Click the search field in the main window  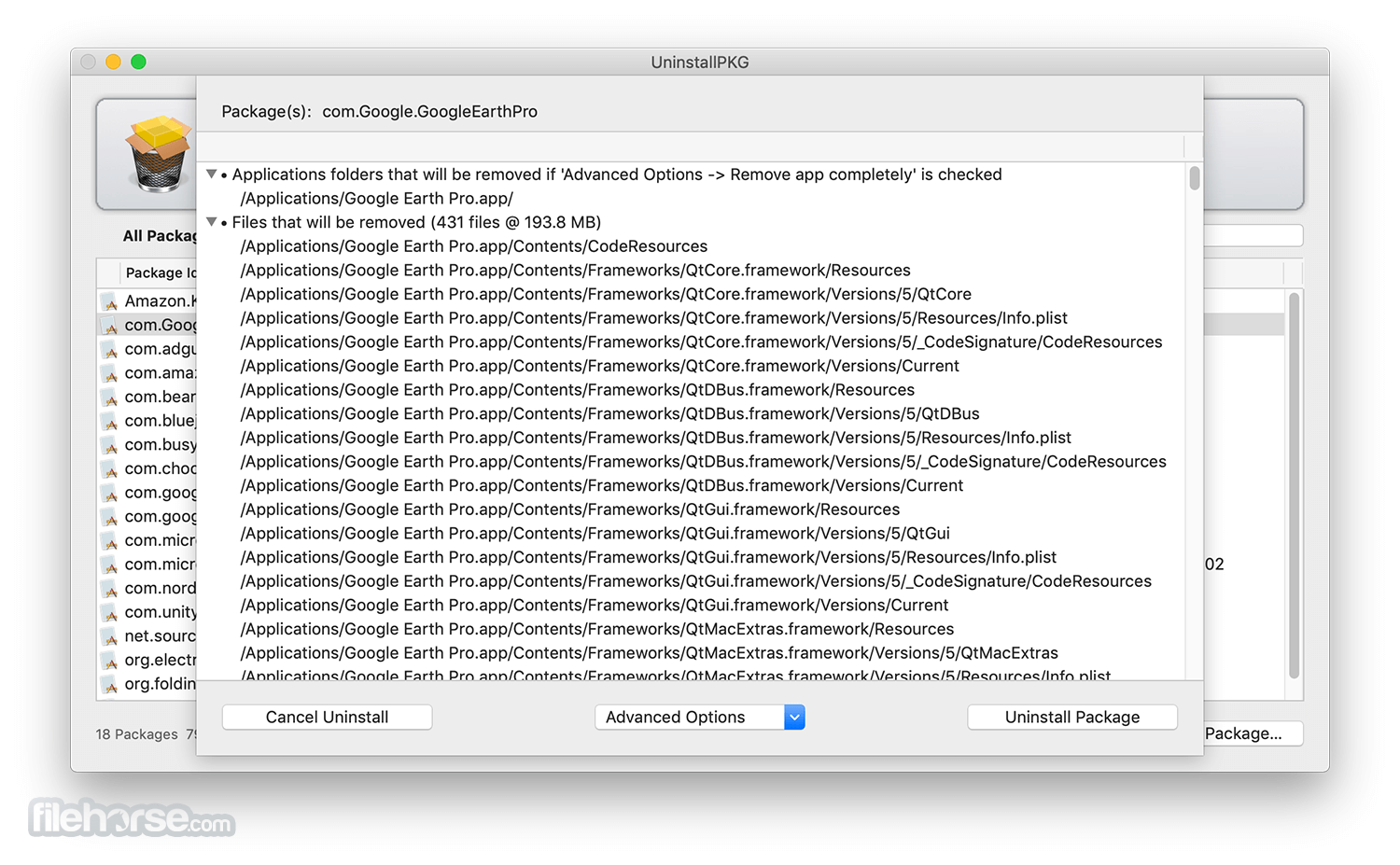click(x=1253, y=235)
